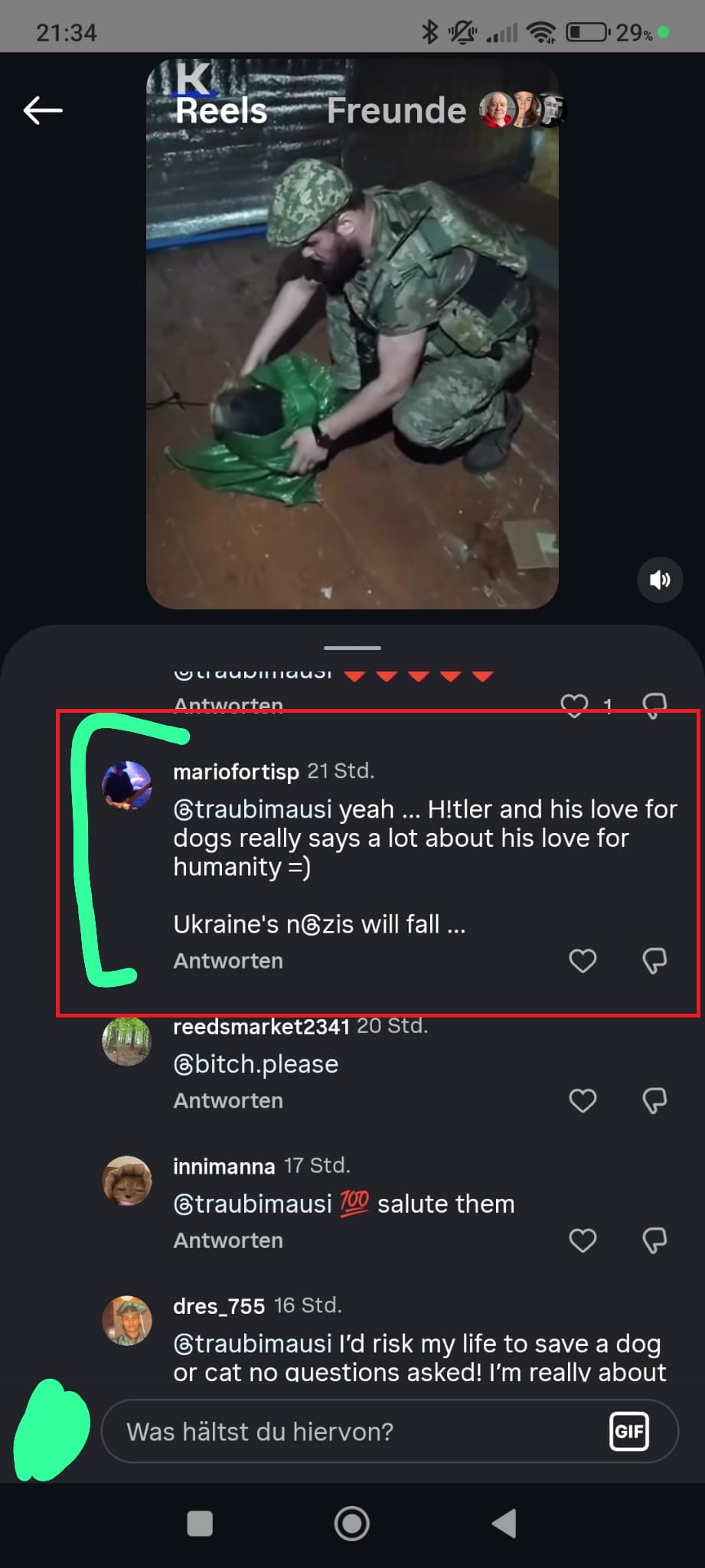Open mariofortisp's profile picture
Screen dimensions: 705x1568
pyautogui.click(x=127, y=782)
